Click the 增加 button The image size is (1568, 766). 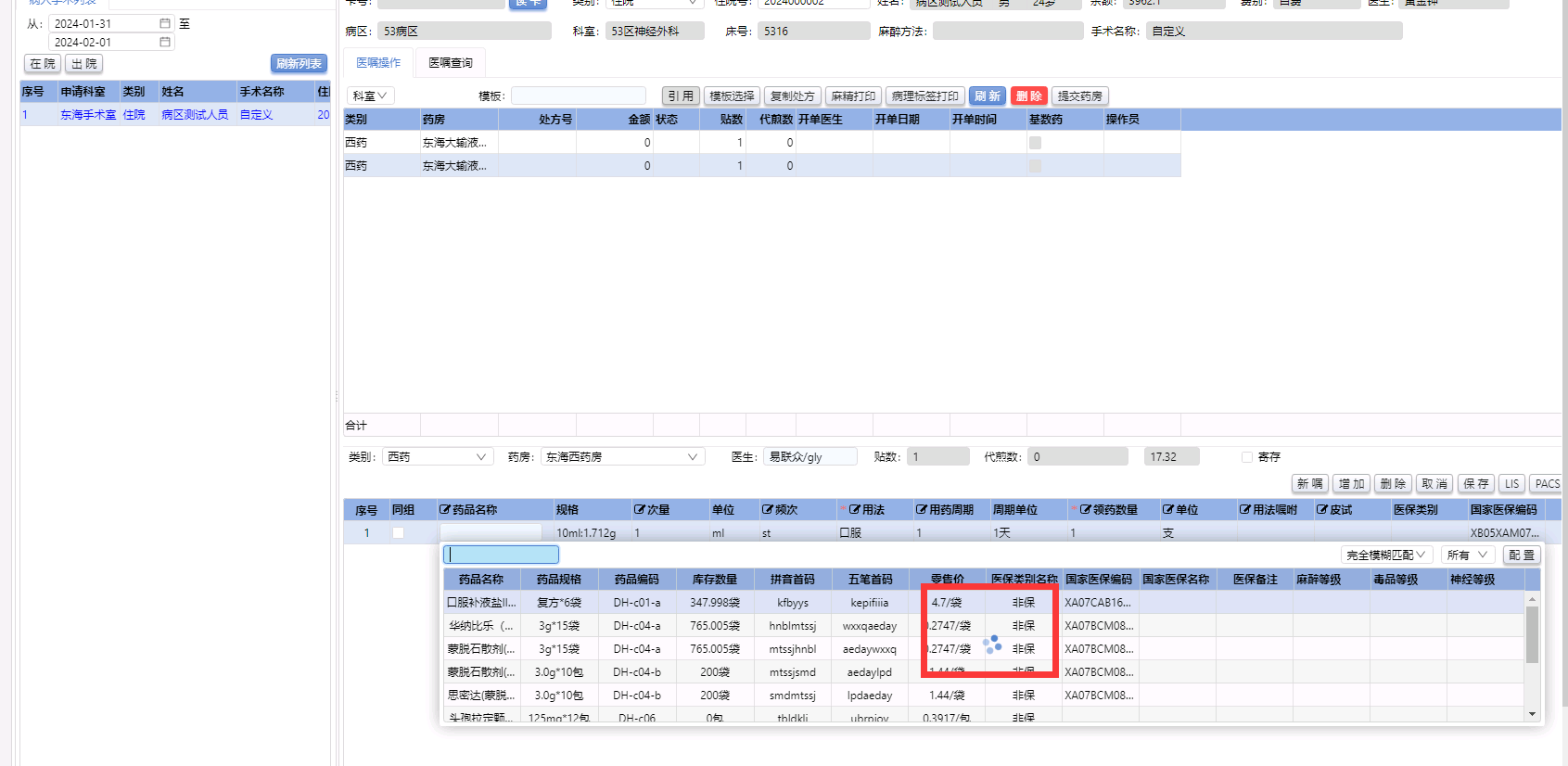coord(1351,484)
